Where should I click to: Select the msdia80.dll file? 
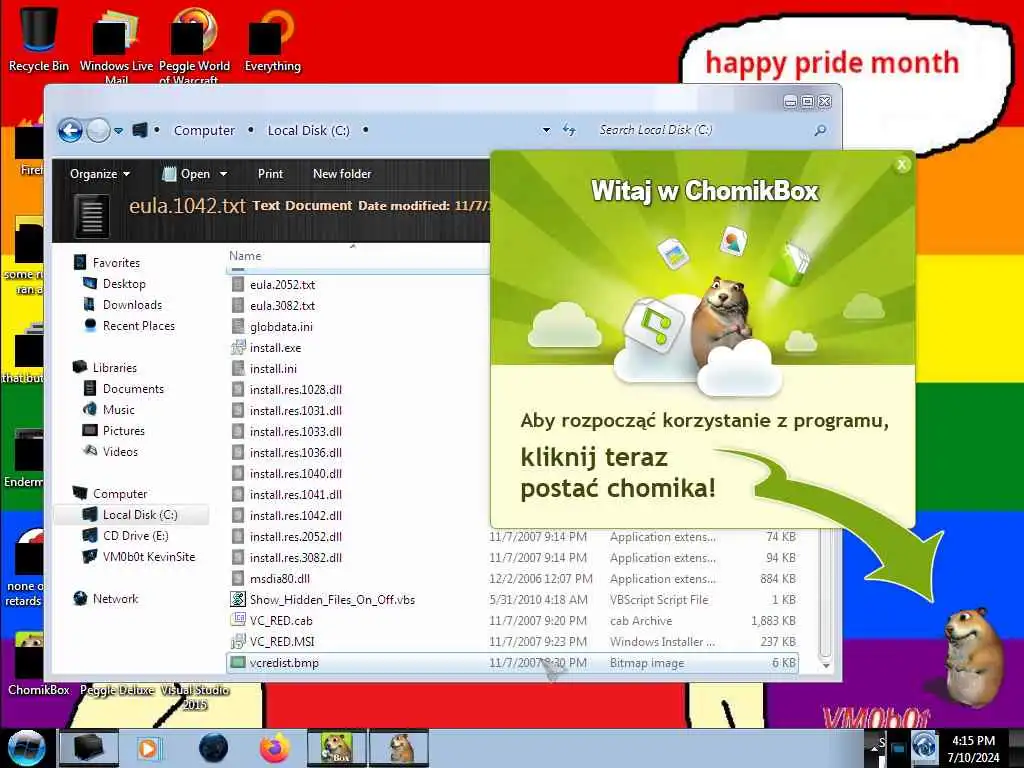280,579
